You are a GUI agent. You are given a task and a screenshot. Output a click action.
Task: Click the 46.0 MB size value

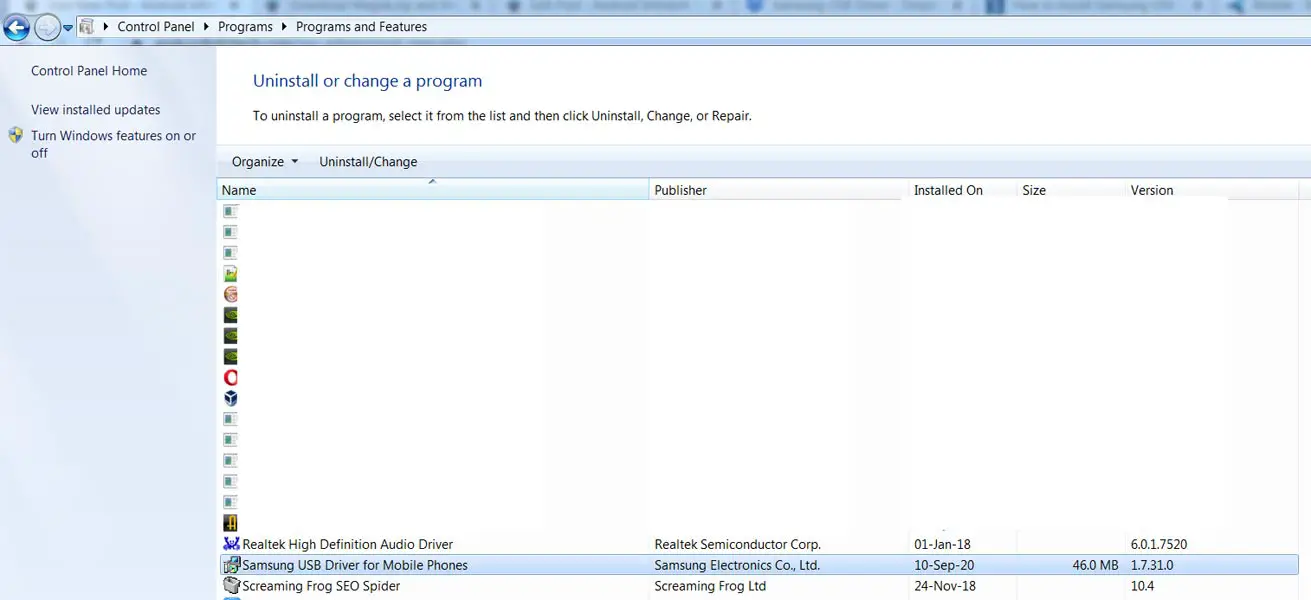point(1095,565)
